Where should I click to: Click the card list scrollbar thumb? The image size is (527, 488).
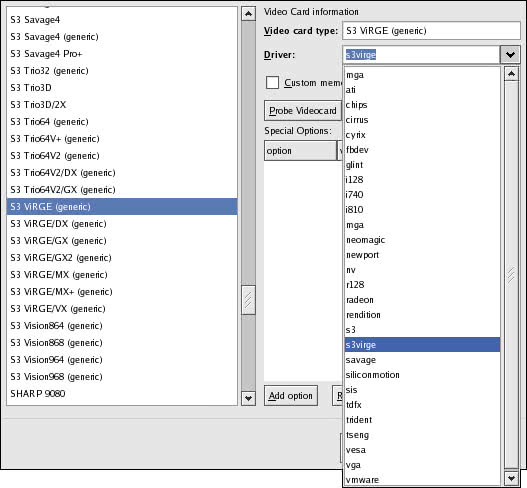[x=248, y=300]
